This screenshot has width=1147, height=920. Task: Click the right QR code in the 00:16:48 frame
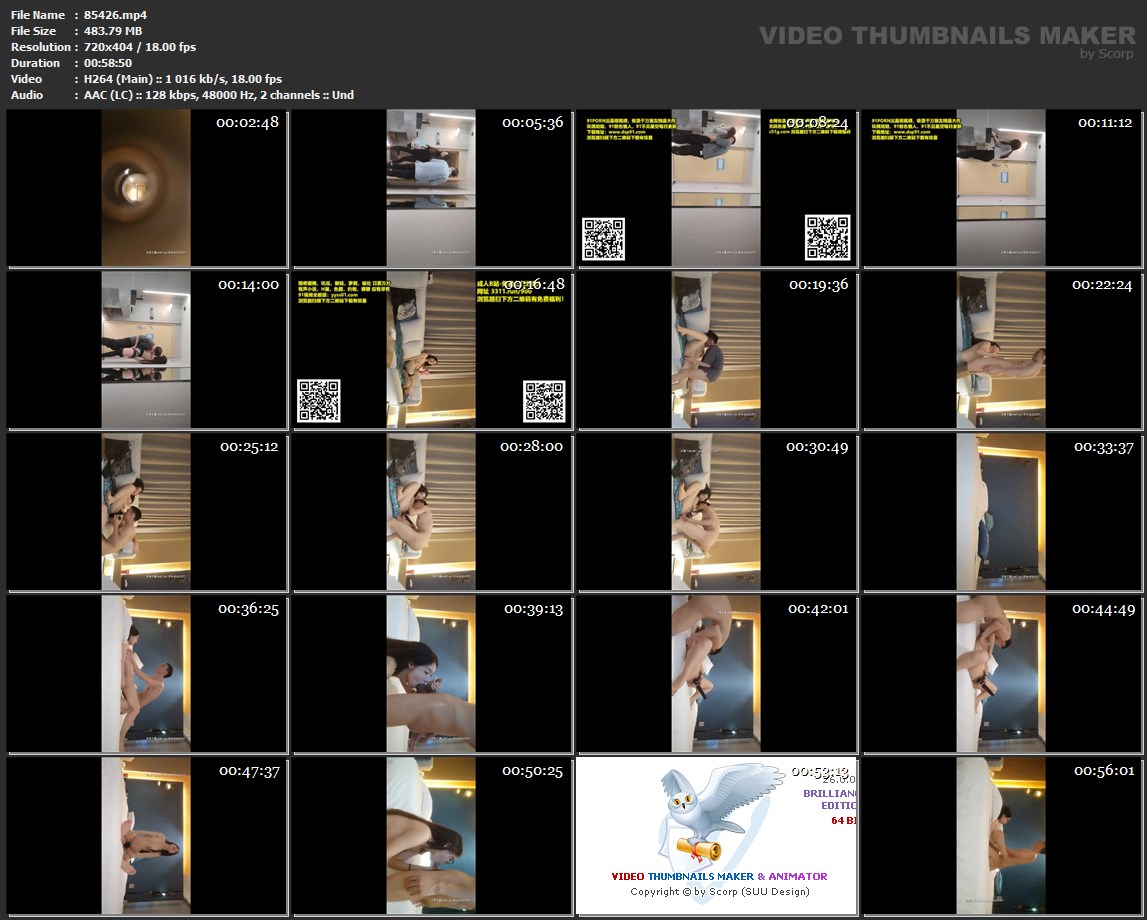pyautogui.click(x=544, y=401)
